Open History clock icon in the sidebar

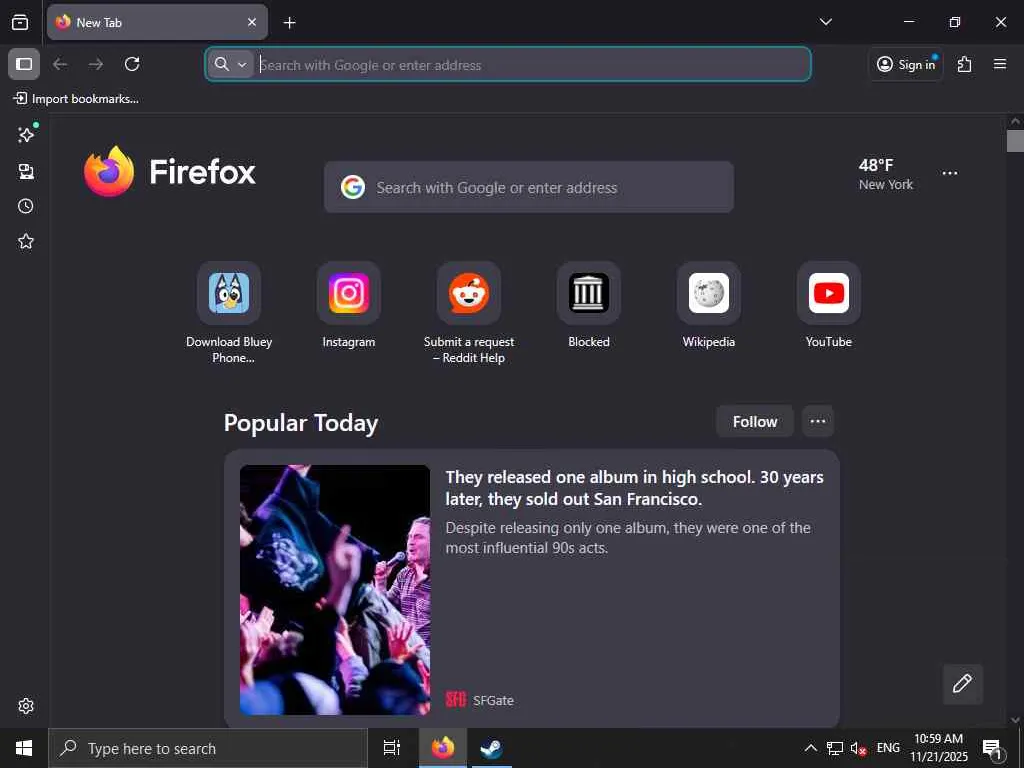tap(26, 206)
